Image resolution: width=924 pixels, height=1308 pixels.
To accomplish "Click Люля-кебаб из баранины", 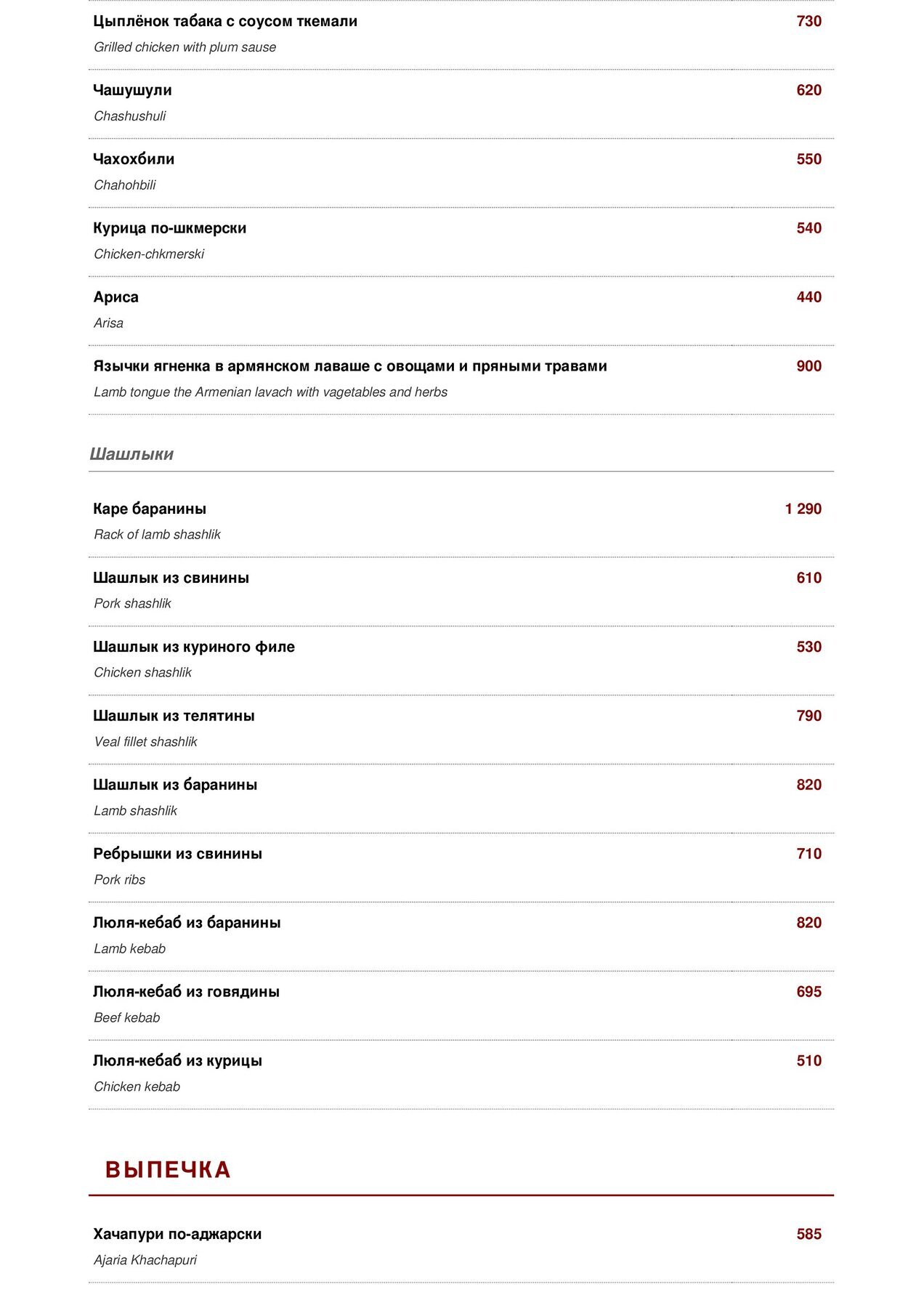I will (187, 923).
